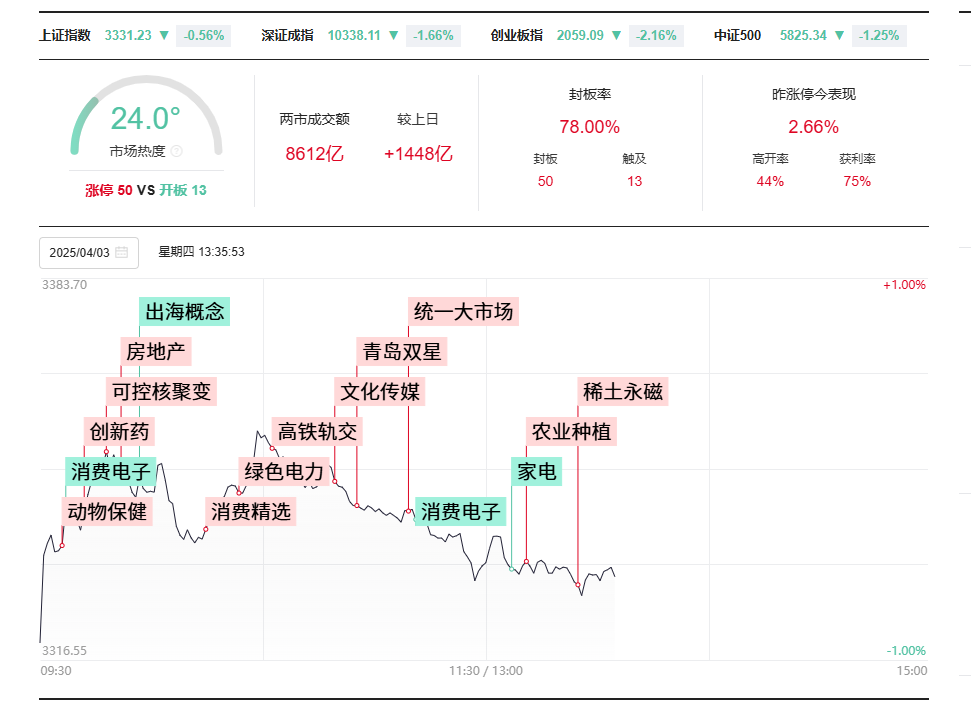Image resolution: width=971 pixels, height=701 pixels.
Task: Open the 创业板指 index name link
Action: point(516,35)
